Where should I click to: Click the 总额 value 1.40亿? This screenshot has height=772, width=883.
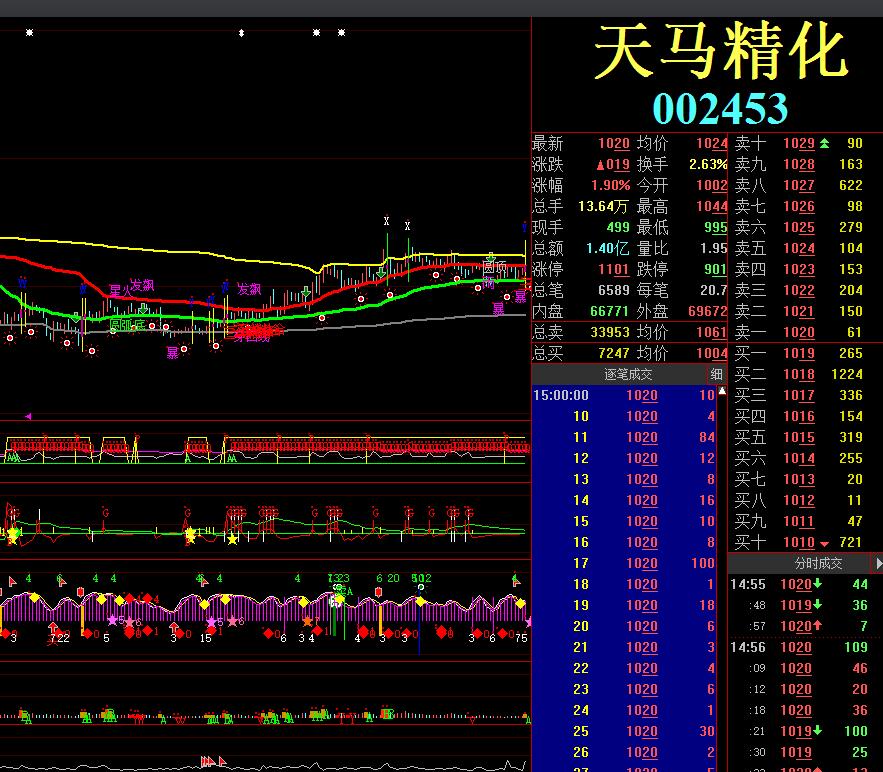click(x=607, y=248)
